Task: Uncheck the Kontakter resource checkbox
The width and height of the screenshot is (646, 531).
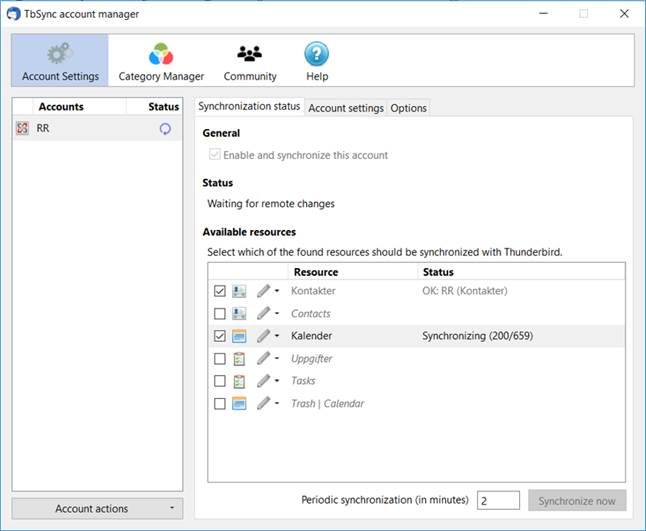Action: point(220,291)
